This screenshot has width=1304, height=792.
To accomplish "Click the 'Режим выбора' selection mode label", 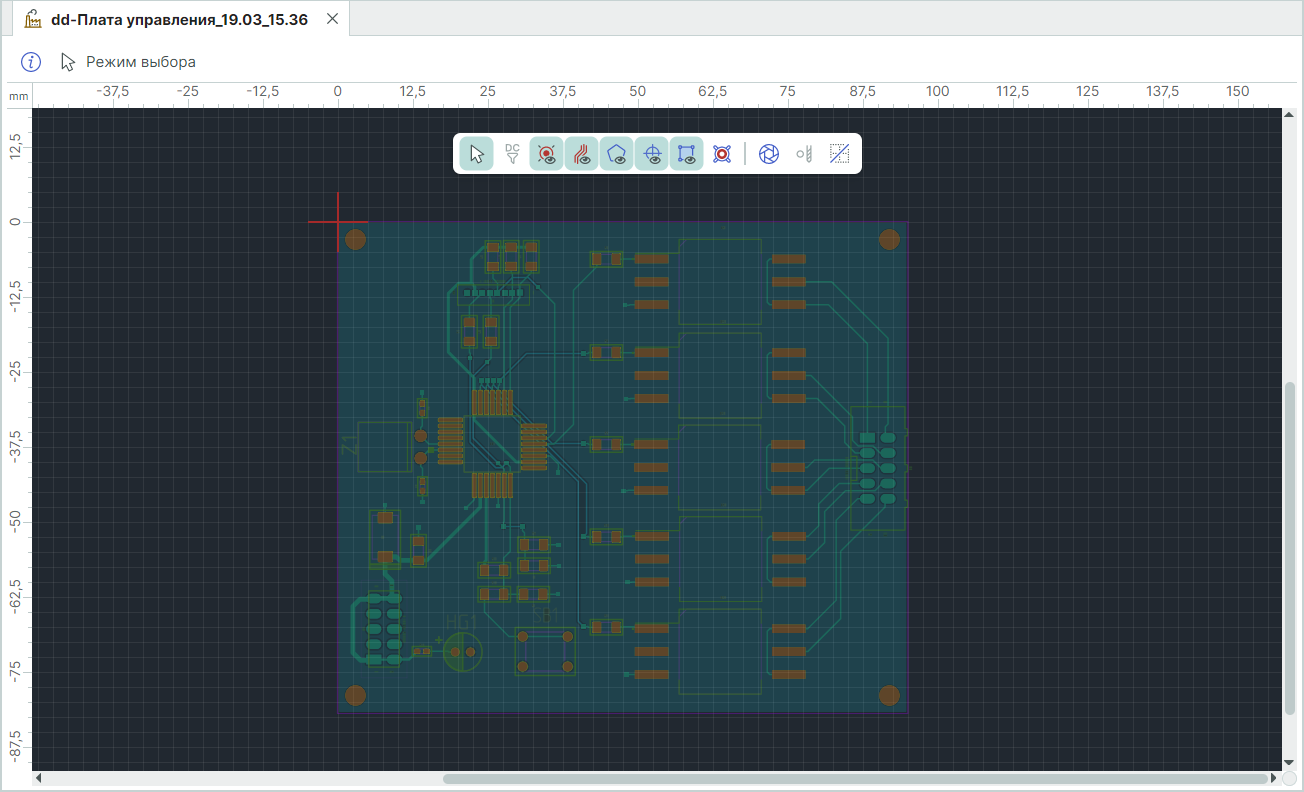I will coord(140,62).
